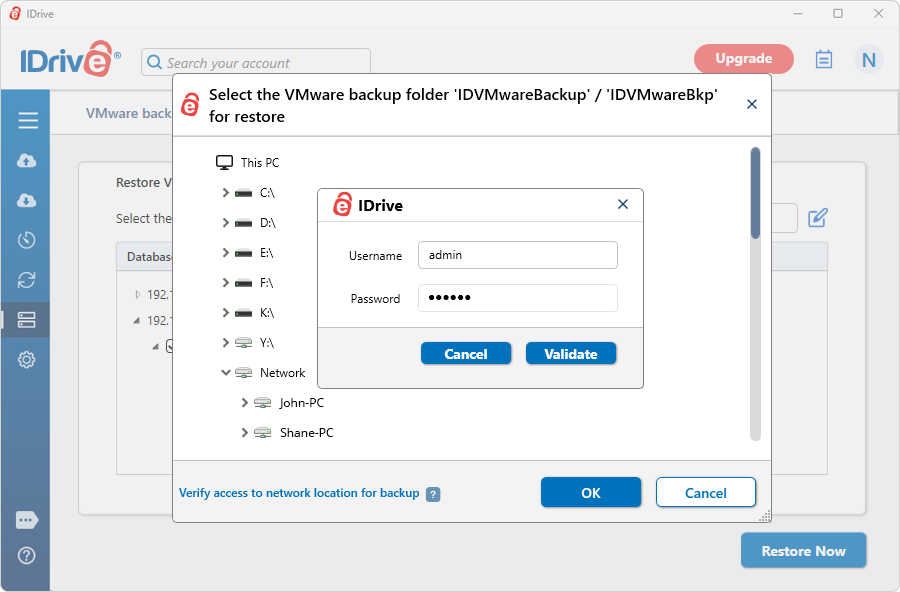
Task: Collapse the second 192 server node
Action: 137,320
